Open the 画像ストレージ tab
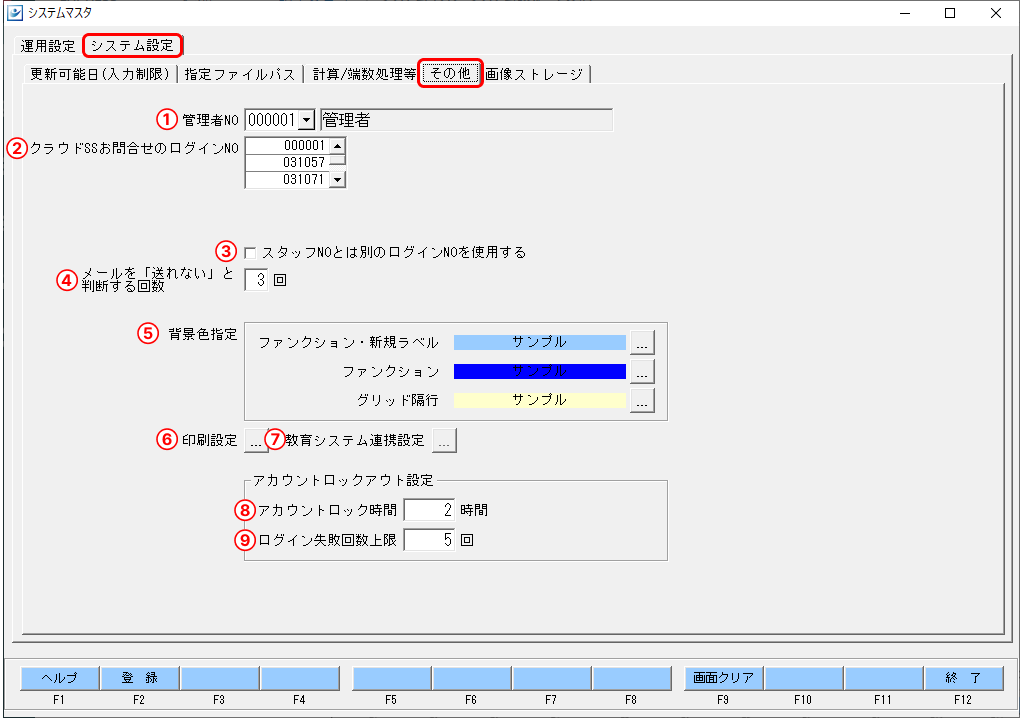 tap(534, 74)
